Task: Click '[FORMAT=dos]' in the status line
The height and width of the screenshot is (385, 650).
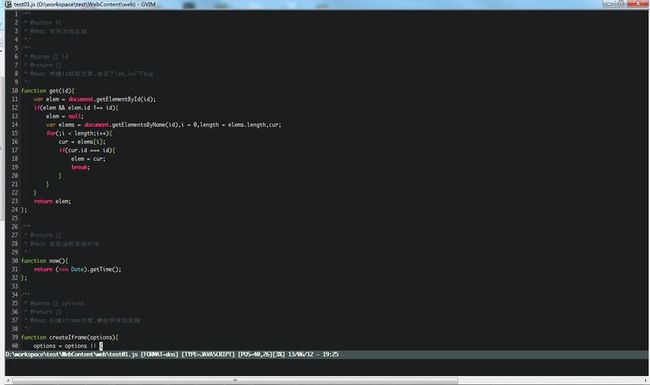Action: pyautogui.click(x=160, y=354)
